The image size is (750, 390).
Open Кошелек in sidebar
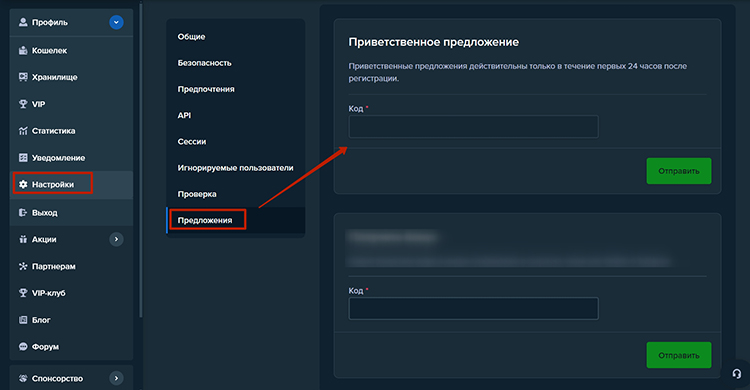71,50
